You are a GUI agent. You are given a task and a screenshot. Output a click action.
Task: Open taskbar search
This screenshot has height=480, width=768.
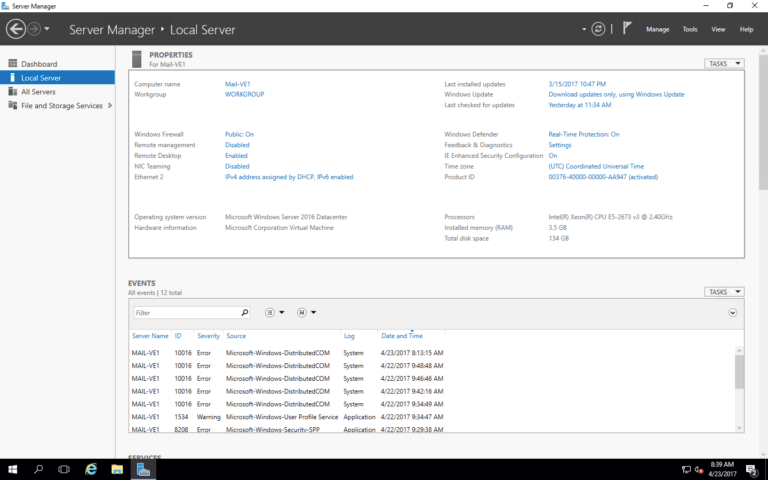tap(38, 469)
